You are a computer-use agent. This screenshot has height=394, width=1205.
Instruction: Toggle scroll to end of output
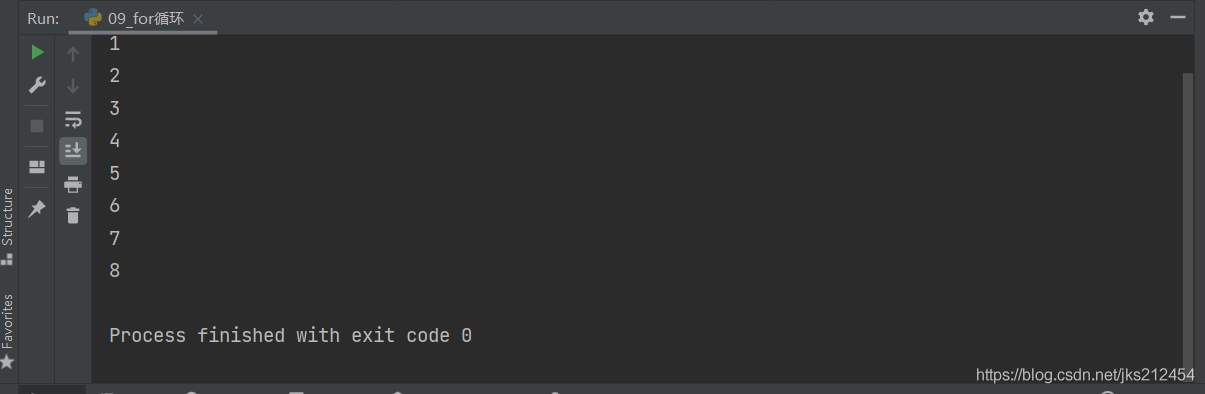(73, 151)
